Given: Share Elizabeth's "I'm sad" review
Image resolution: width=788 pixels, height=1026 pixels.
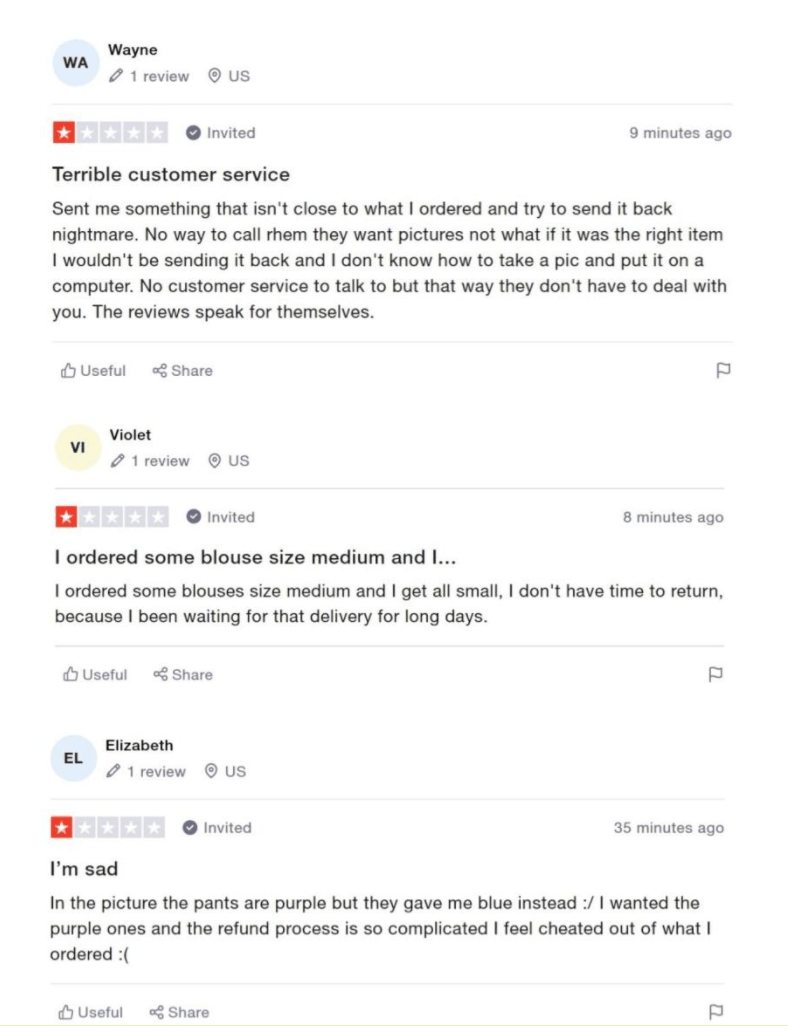Looking at the screenshot, I should coord(179,1013).
